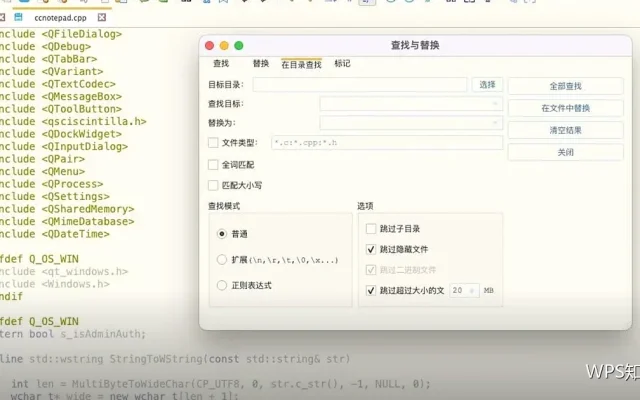Click the <QDebug> include line
This screenshot has height=400, width=640.
pyautogui.click(x=45, y=47)
